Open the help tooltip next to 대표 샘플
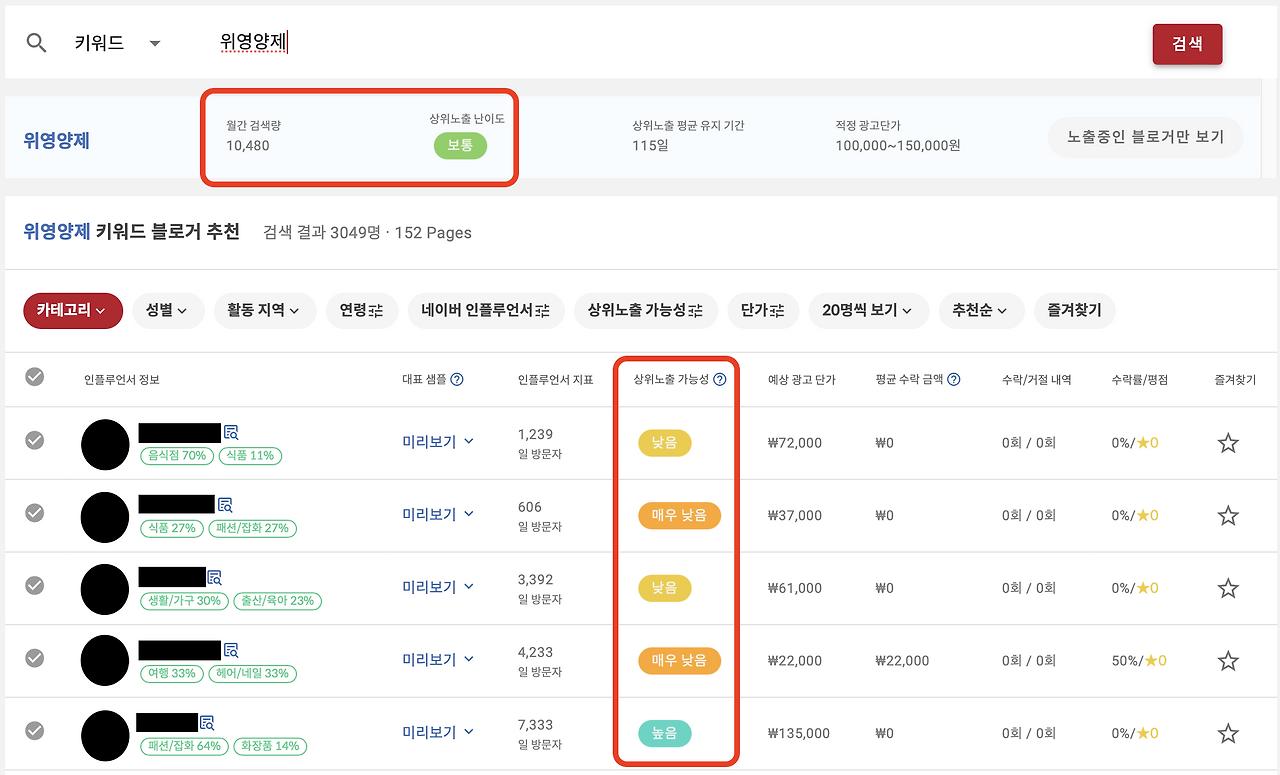 coord(457,380)
